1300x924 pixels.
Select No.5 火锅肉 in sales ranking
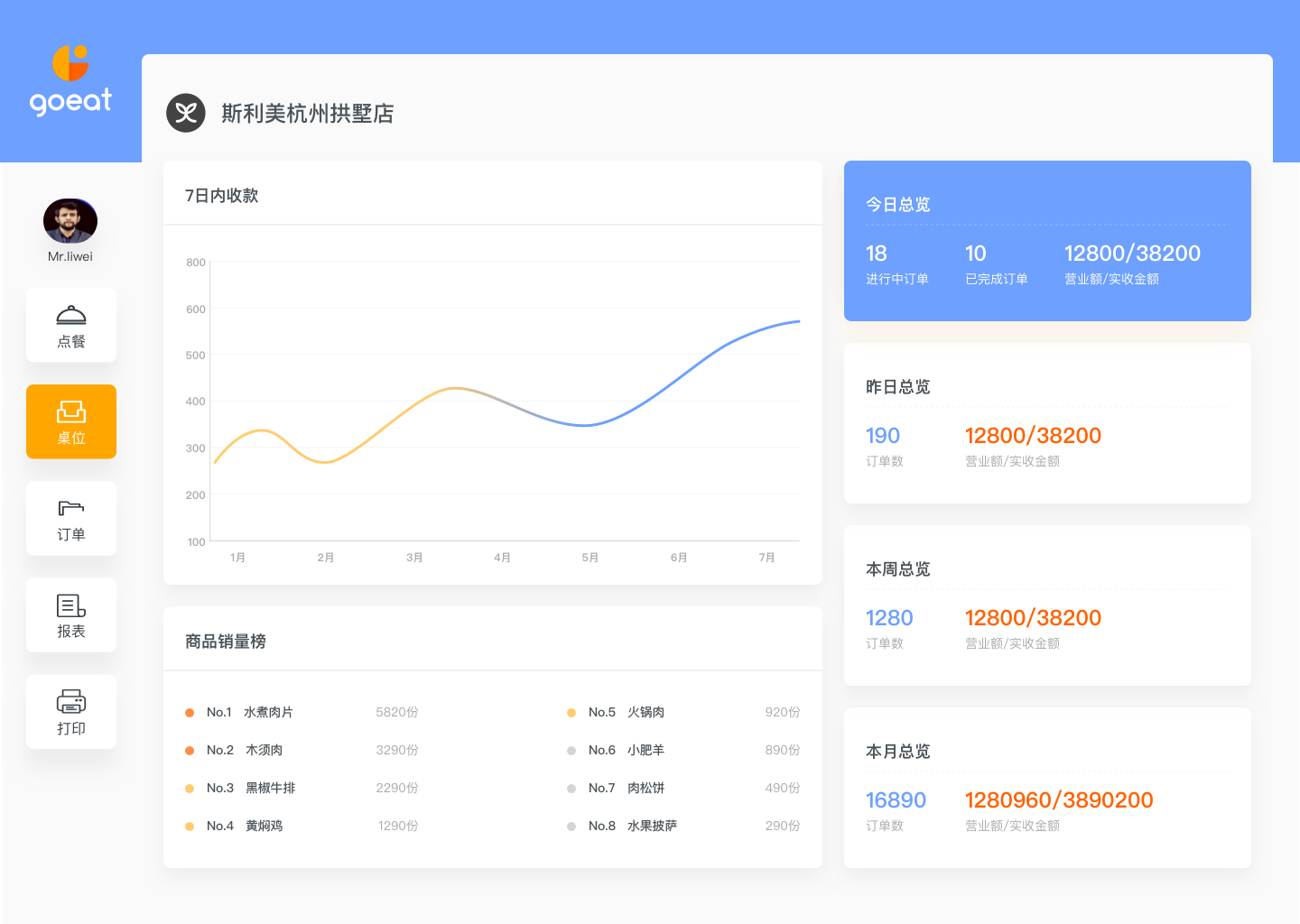coord(627,712)
